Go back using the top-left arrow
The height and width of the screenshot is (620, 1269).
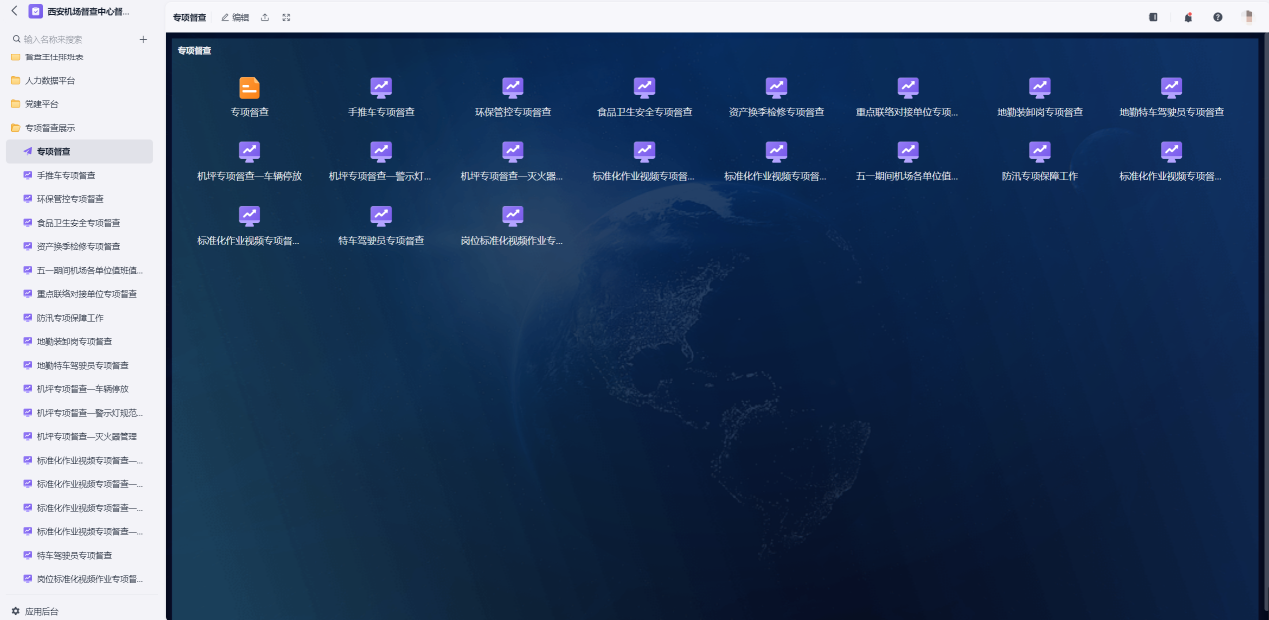14,11
